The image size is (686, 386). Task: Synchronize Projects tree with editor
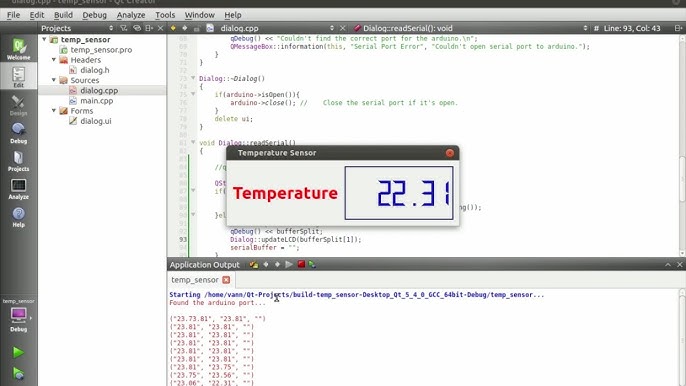click(x=136, y=28)
